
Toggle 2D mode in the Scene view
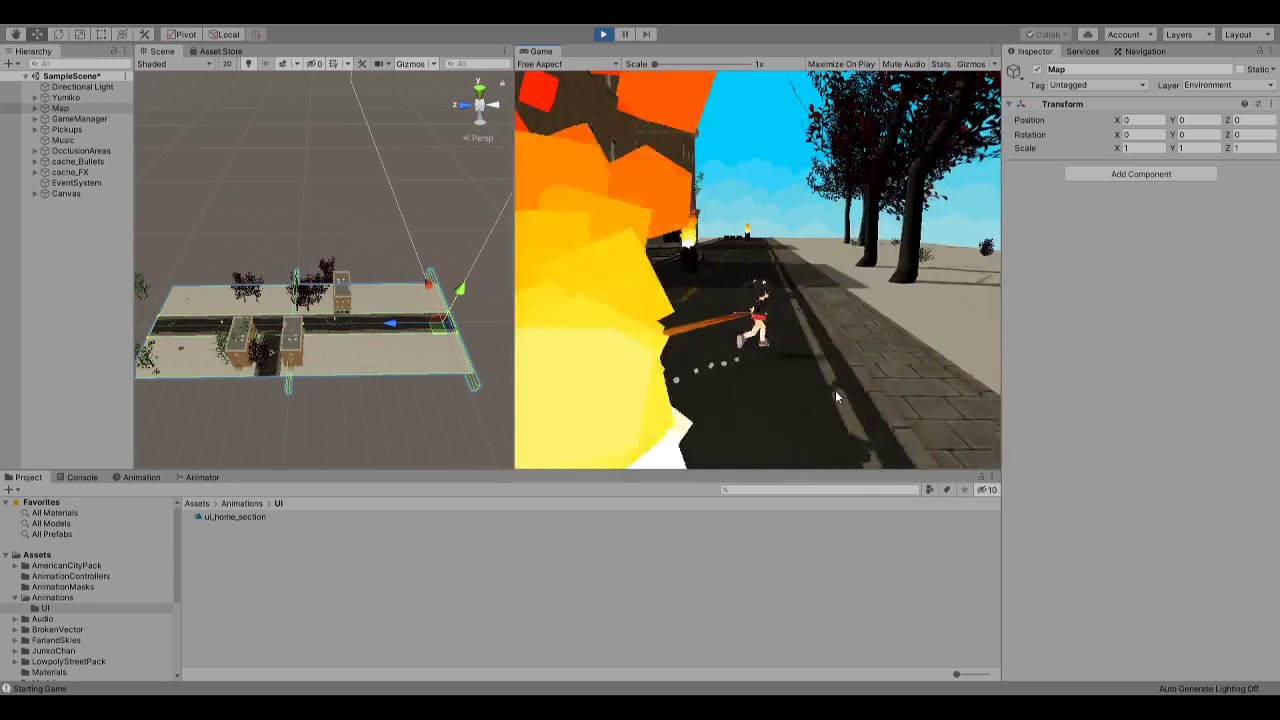click(x=227, y=64)
